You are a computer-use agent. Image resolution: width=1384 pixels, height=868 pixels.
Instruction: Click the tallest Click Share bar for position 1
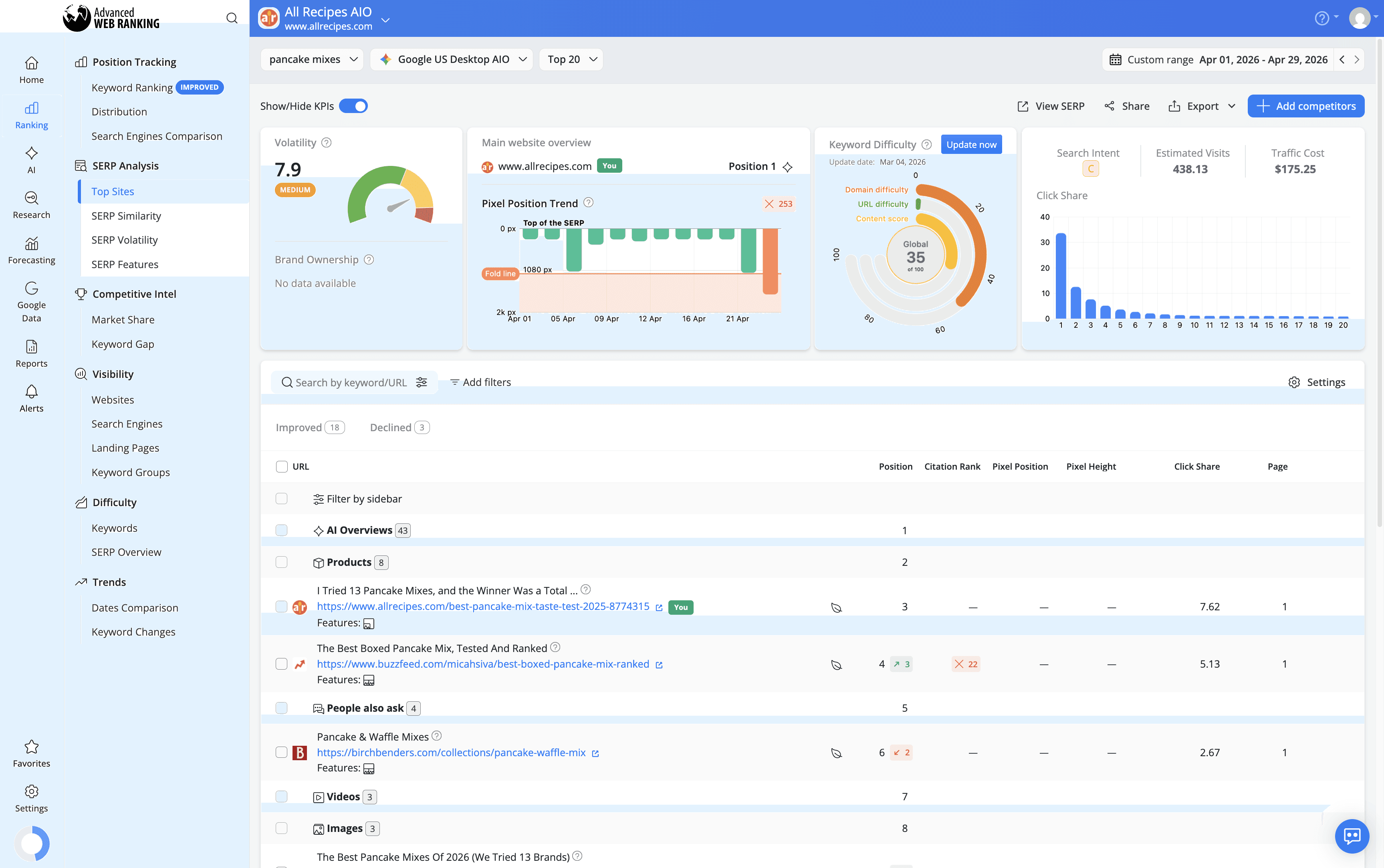1061,276
